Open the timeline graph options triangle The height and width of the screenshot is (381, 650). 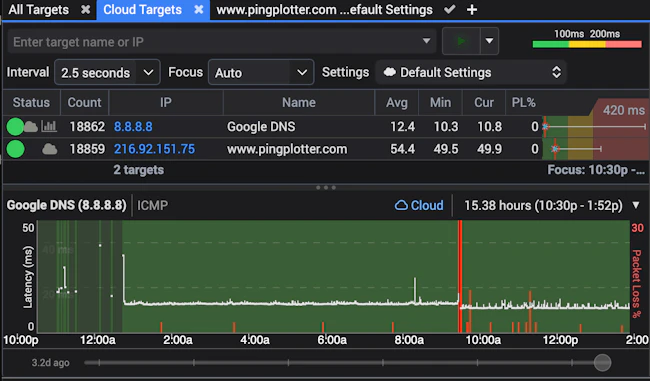(x=636, y=205)
